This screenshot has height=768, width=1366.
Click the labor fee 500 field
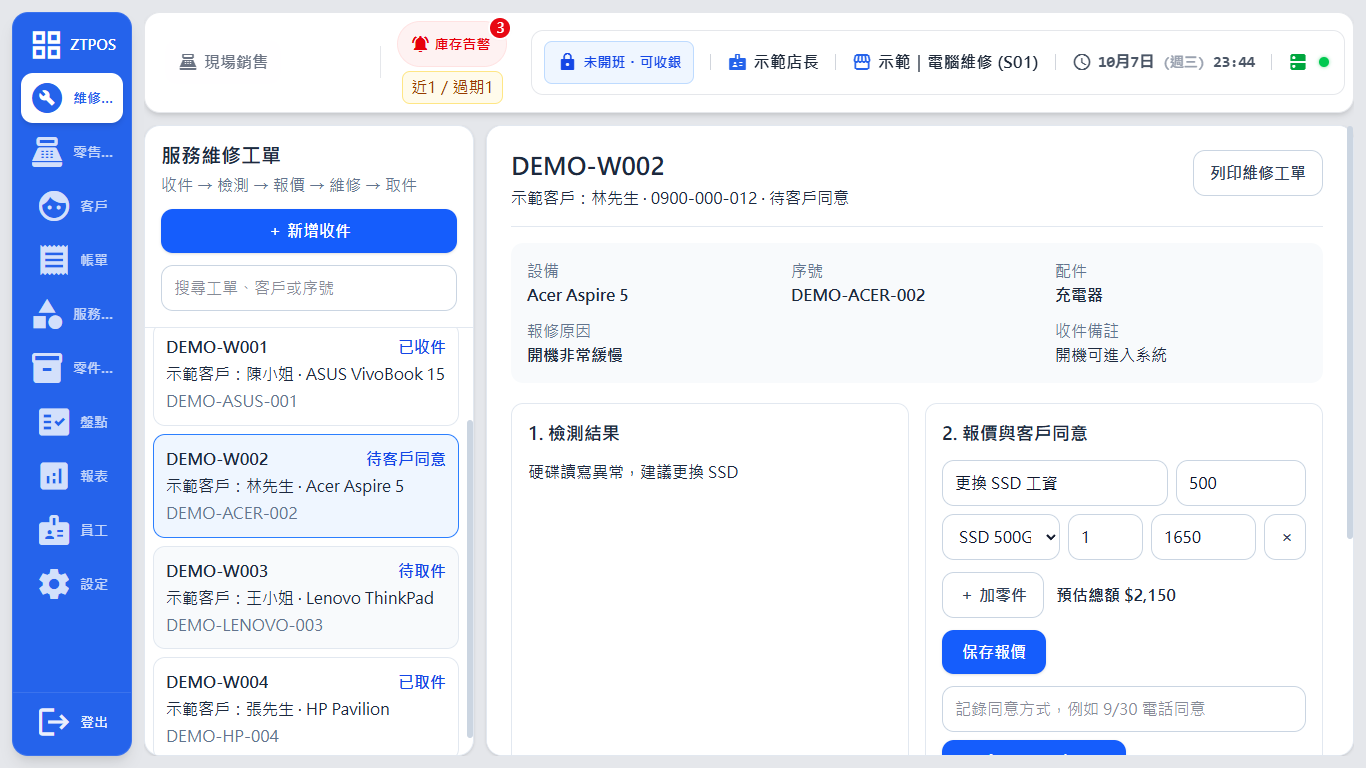(x=1241, y=483)
